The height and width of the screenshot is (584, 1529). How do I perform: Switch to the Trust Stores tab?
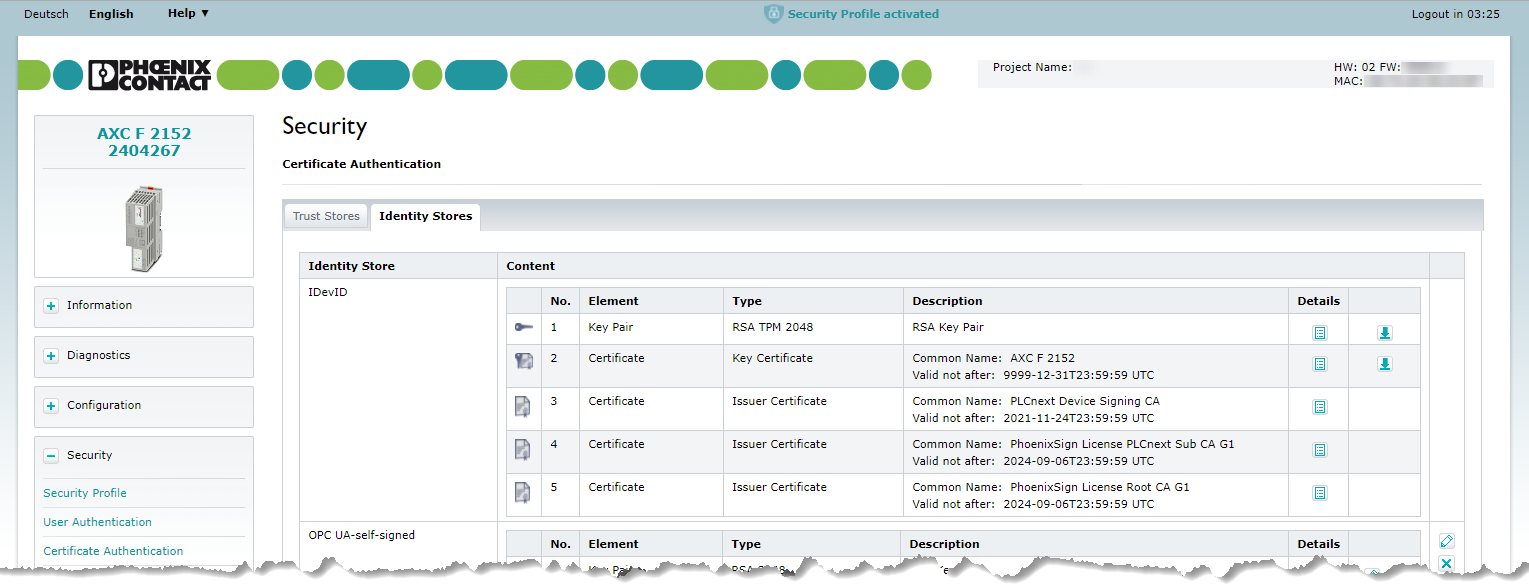tap(326, 217)
